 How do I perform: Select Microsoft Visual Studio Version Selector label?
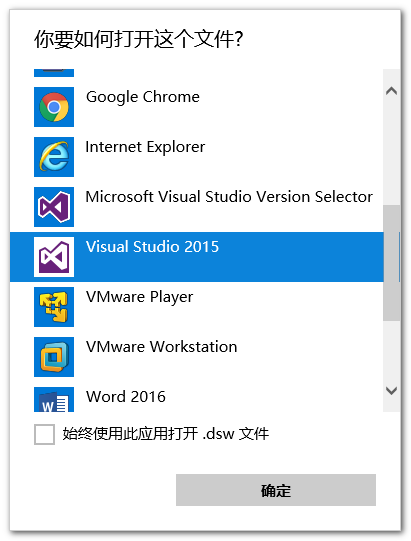(229, 197)
